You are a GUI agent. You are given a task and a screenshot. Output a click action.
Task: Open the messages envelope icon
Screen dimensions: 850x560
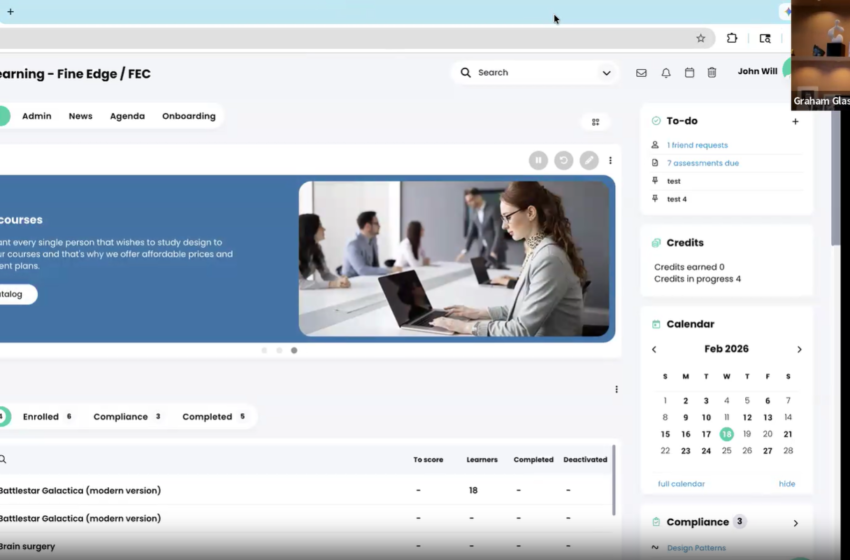coord(641,73)
